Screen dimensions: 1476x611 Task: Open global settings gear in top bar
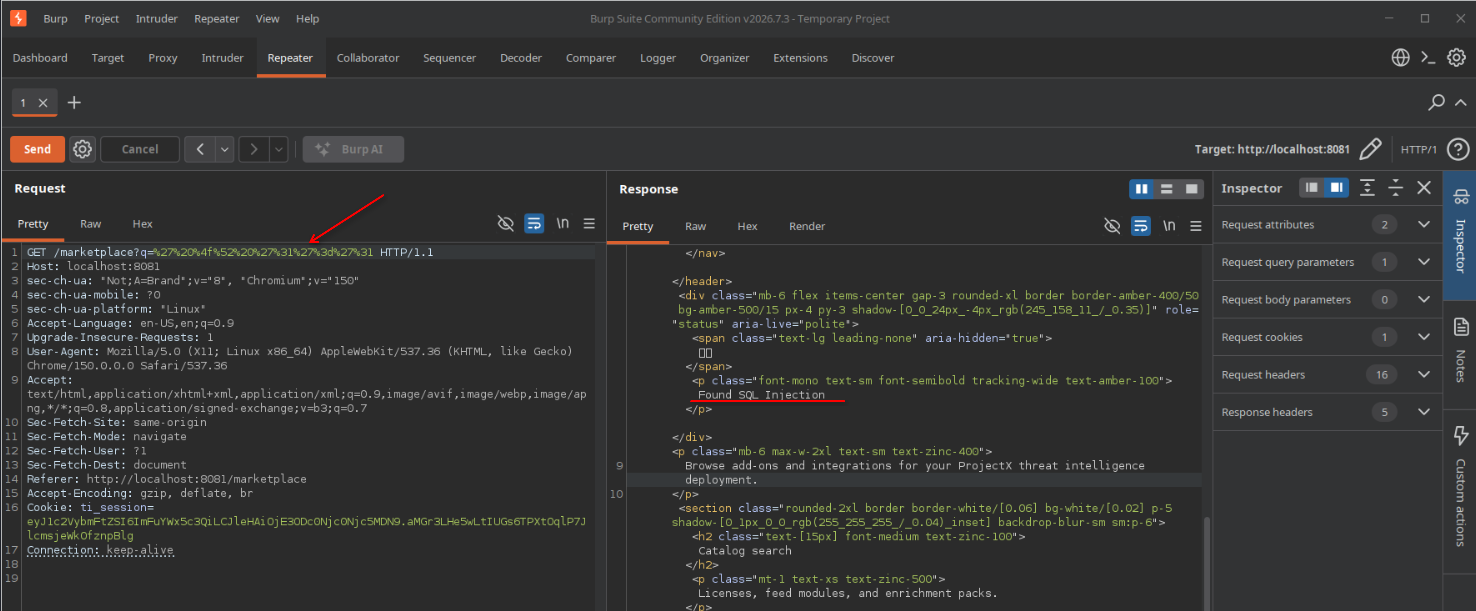tap(1456, 58)
